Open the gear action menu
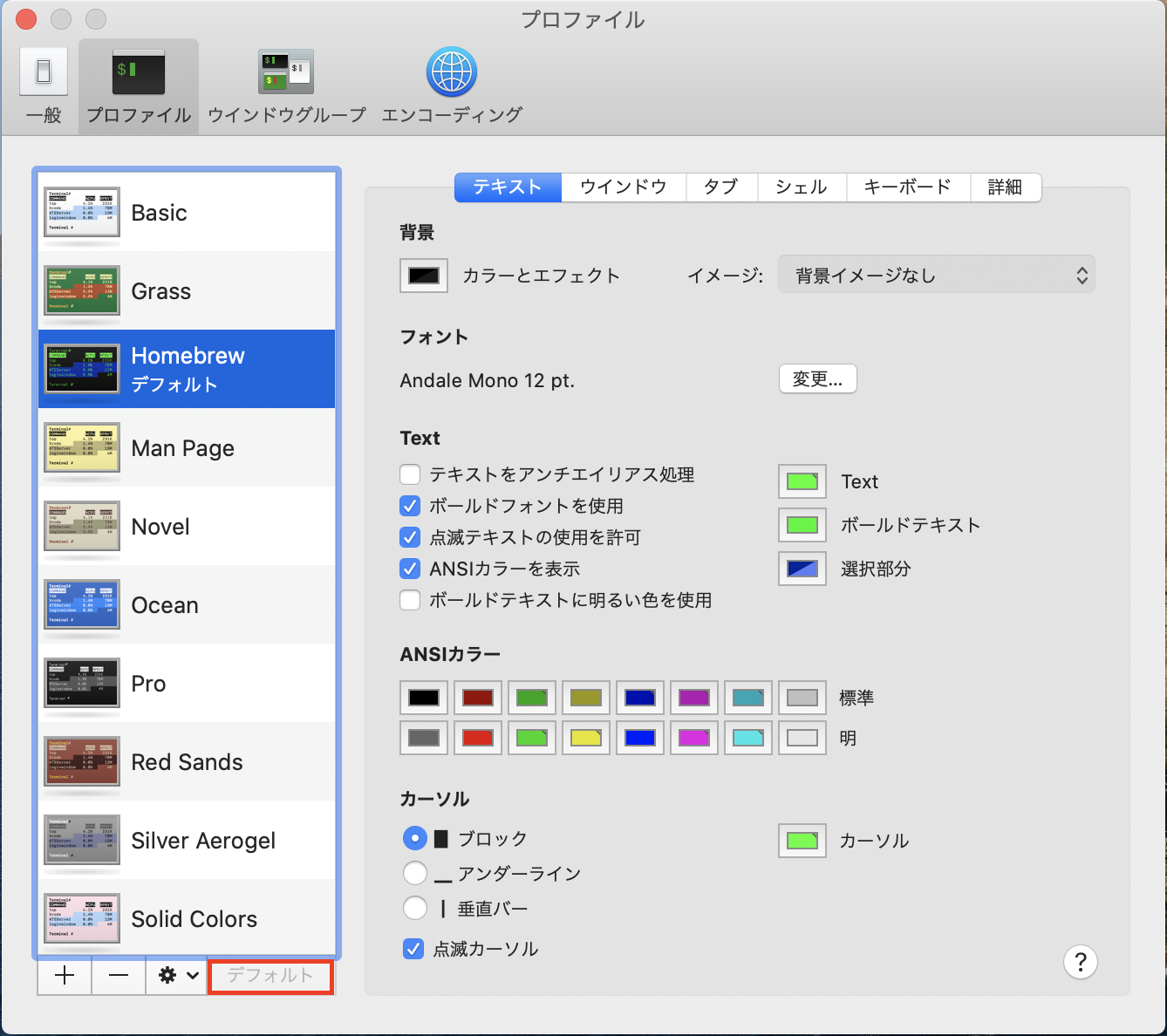Viewport: 1167px width, 1036px height. coord(178,976)
